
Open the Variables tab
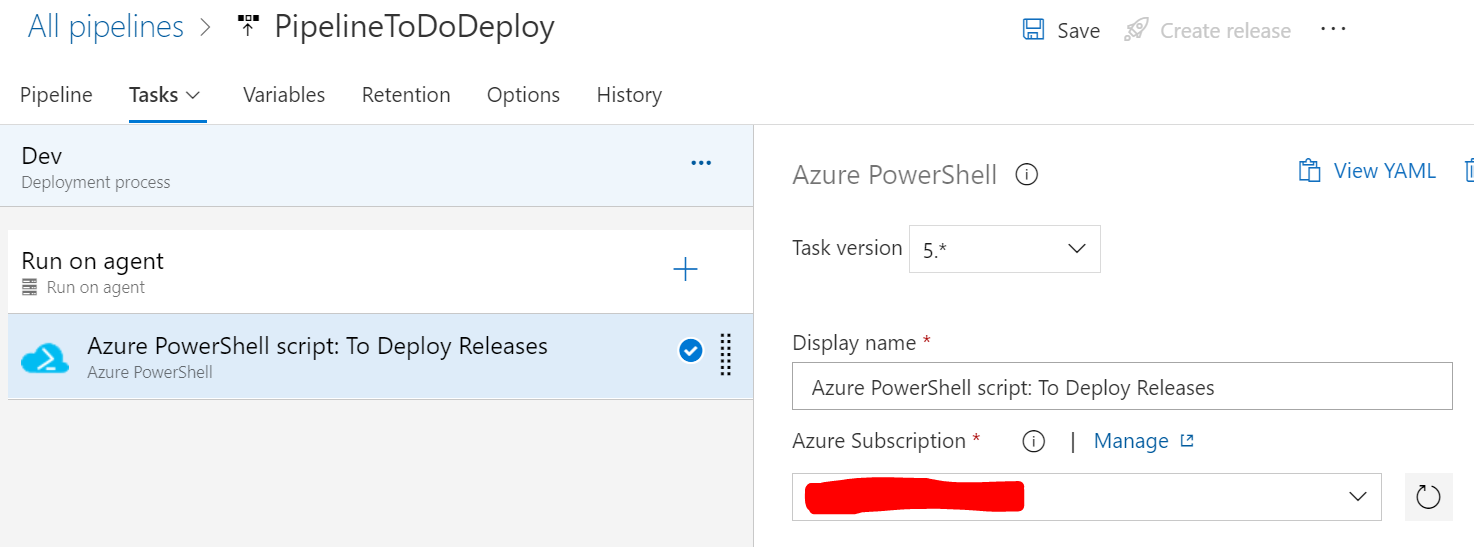click(284, 95)
